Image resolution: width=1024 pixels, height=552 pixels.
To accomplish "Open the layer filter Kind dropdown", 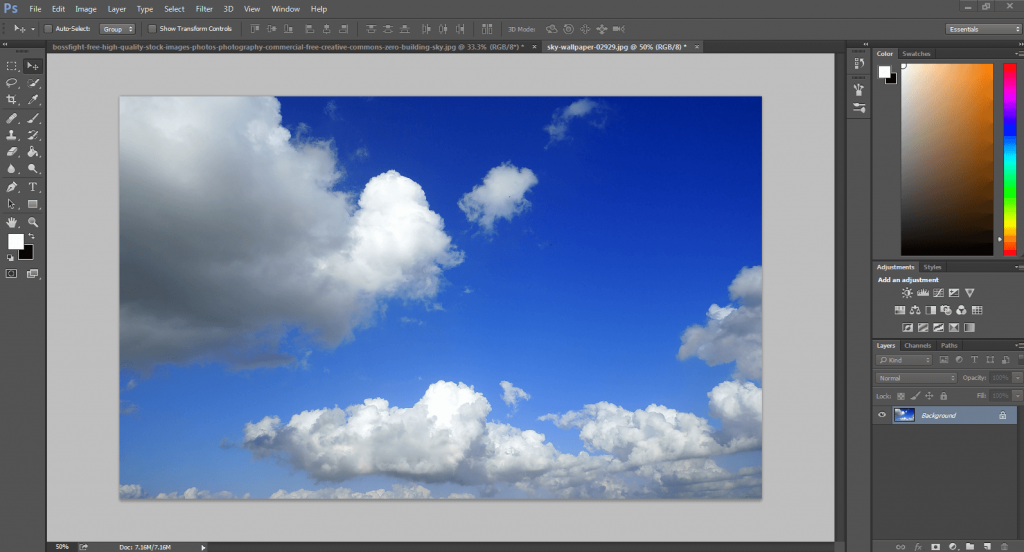I will tap(904, 360).
